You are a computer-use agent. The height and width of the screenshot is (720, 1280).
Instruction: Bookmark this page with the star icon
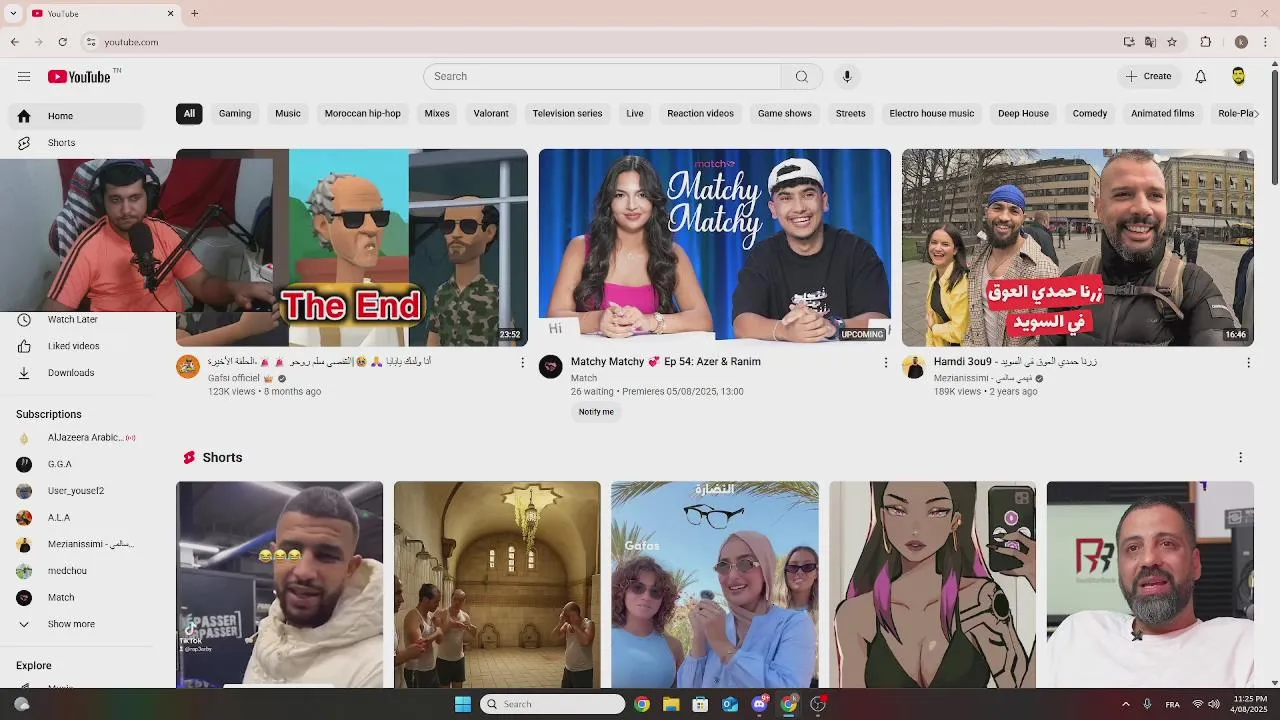coord(1172,42)
